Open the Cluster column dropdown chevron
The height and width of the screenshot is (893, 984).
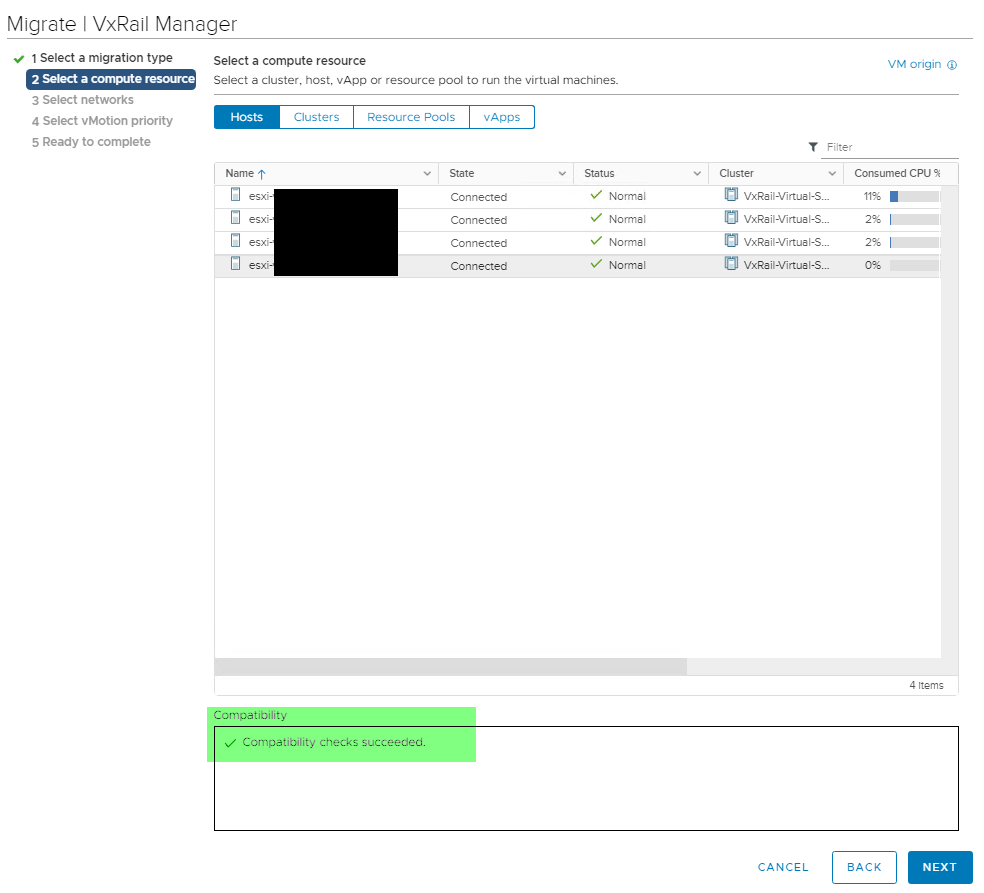pyautogui.click(x=832, y=174)
